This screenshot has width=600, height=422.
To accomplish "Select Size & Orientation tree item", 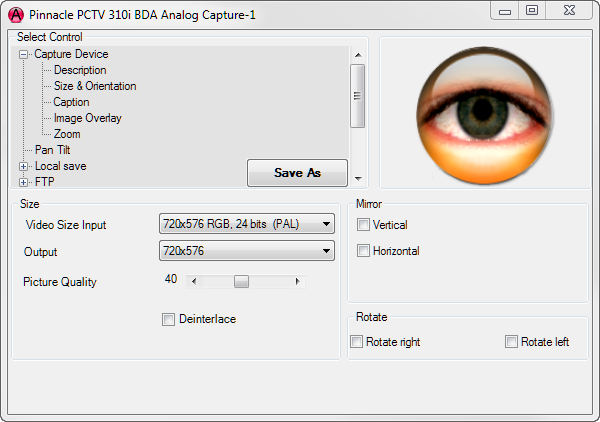I will pyautogui.click(x=95, y=86).
